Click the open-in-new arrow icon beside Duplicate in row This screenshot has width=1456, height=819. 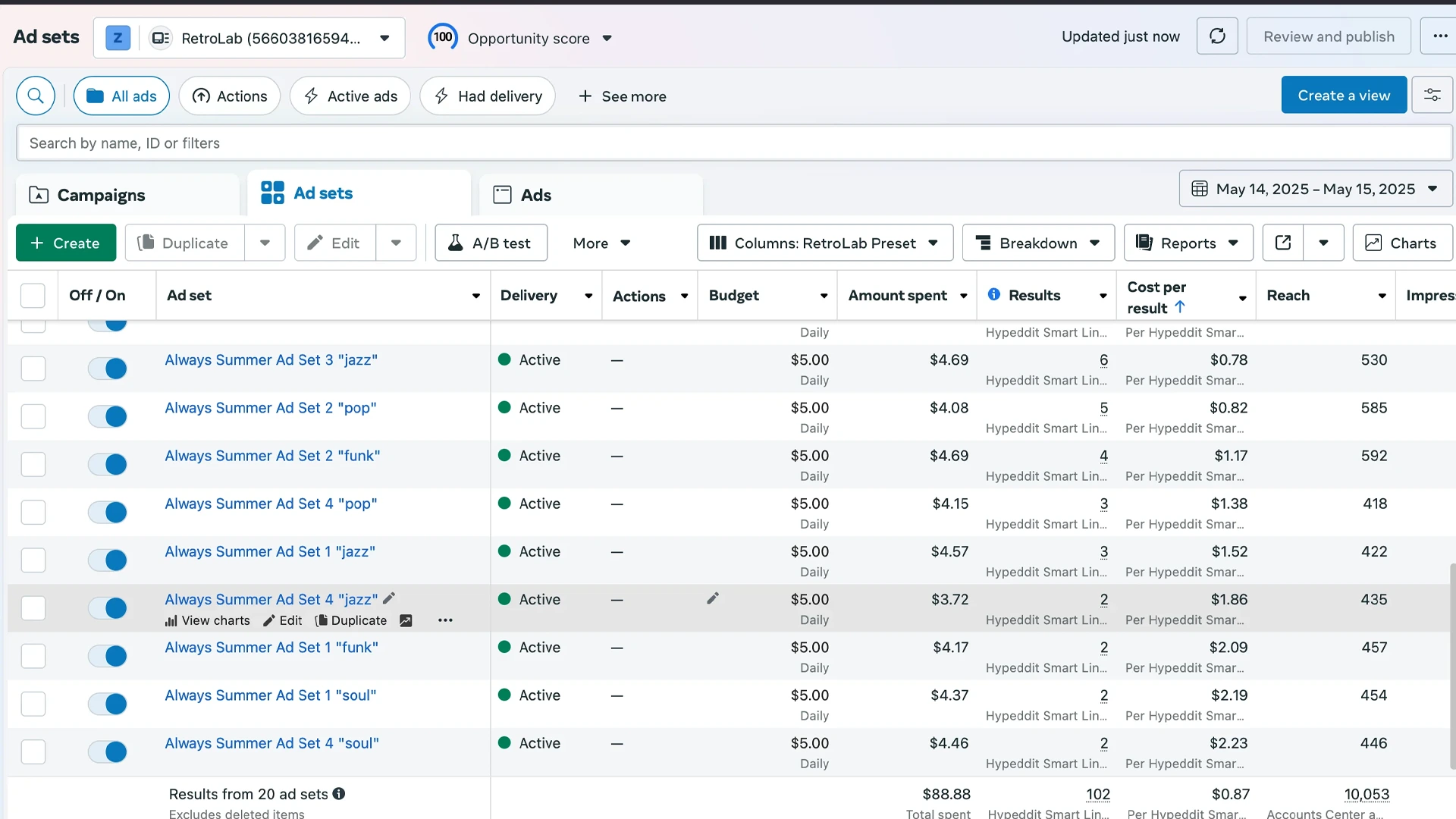point(406,620)
